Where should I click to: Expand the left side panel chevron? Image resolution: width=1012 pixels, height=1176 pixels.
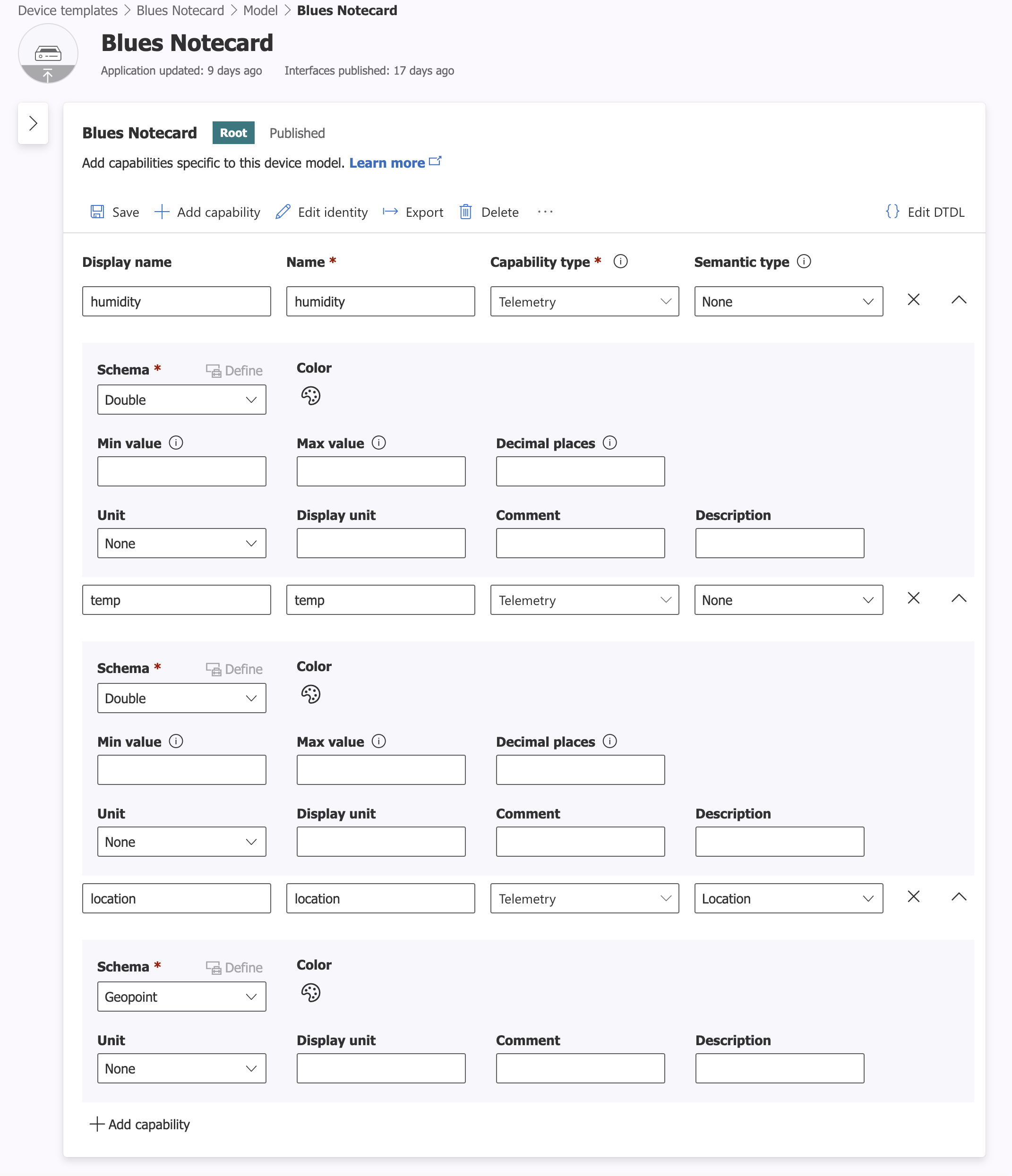click(33, 123)
